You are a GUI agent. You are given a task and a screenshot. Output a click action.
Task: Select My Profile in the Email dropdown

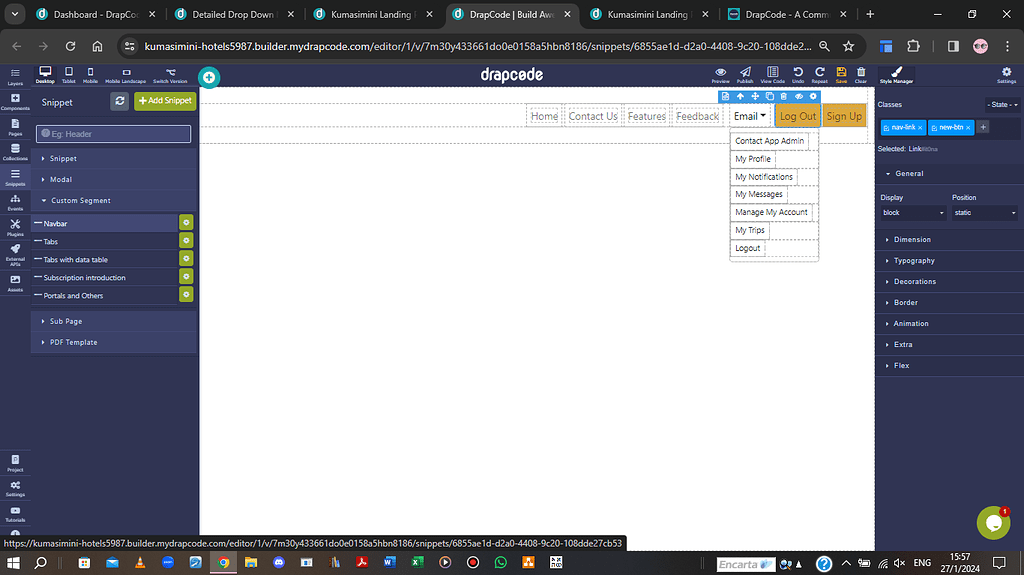(753, 159)
